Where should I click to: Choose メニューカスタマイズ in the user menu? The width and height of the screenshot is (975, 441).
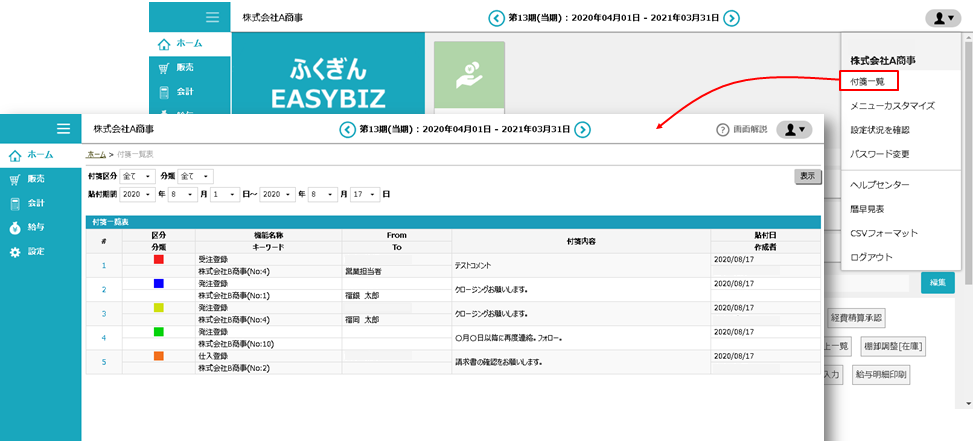[x=892, y=105]
